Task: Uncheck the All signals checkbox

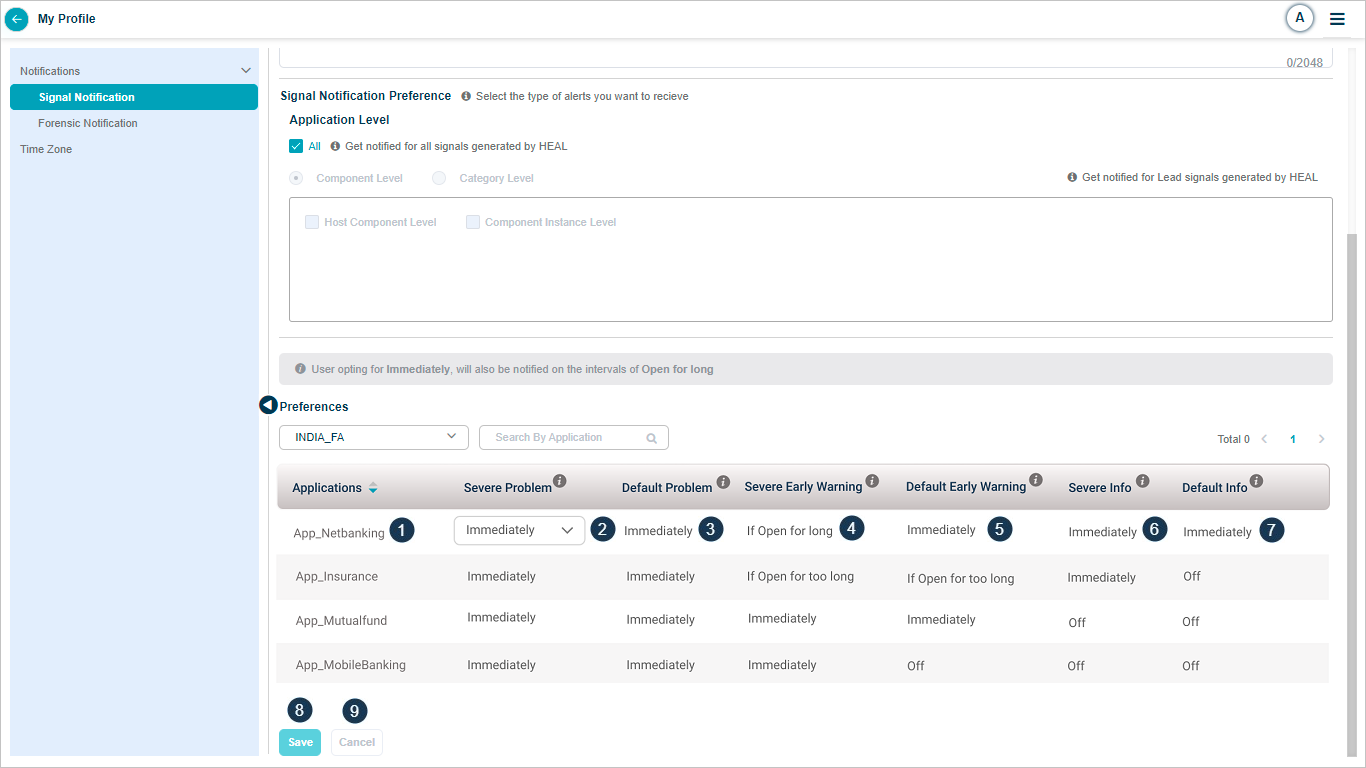Action: 296,146
